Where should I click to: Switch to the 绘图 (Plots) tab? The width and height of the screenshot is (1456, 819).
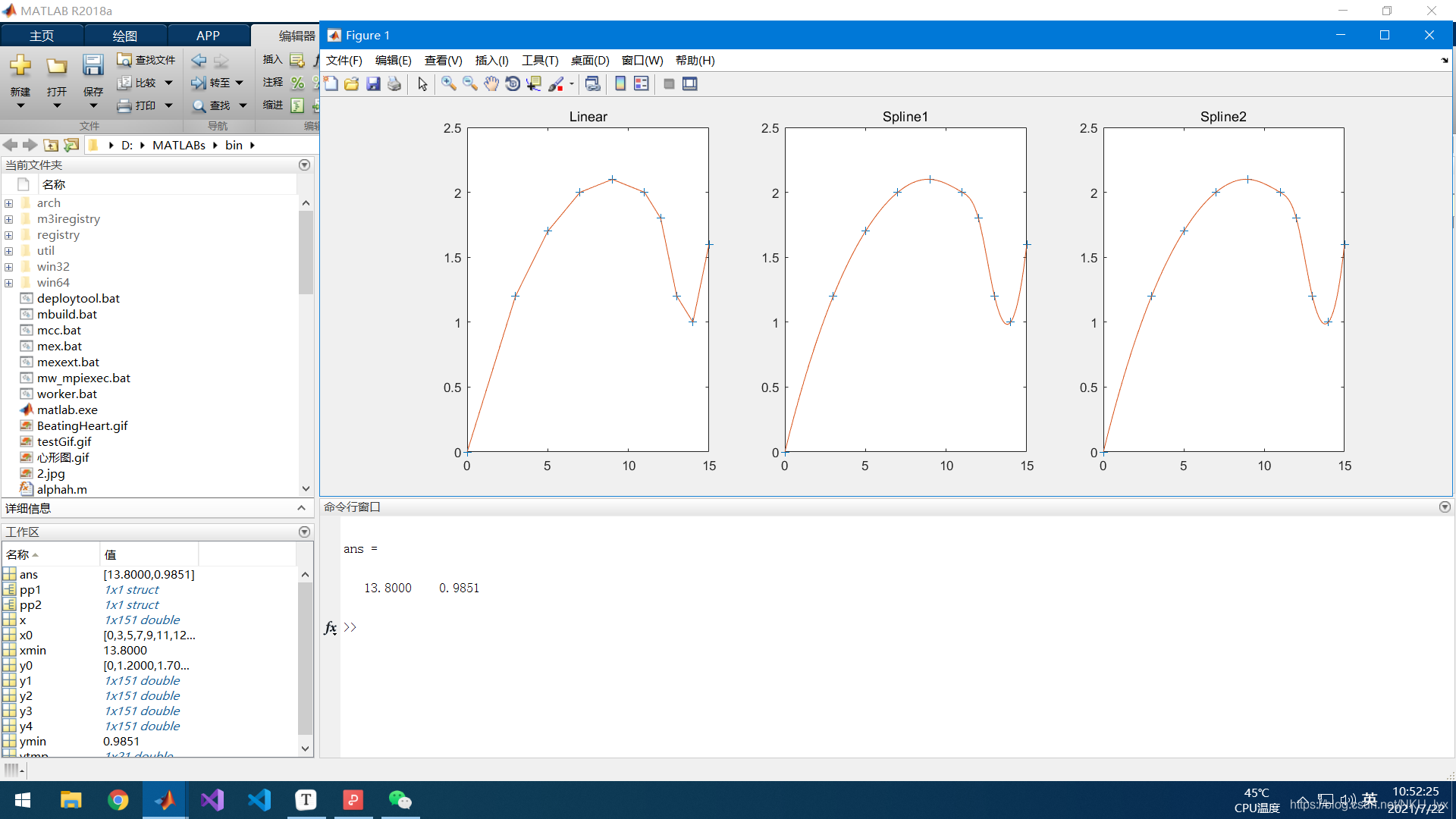pyautogui.click(x=125, y=36)
